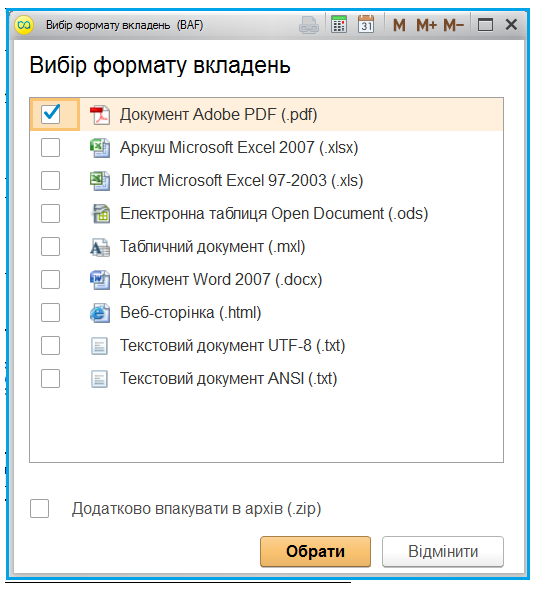Select the Текстовий документ ANSI (.txt) row
The width and height of the screenshot is (537, 590).
click(266, 379)
